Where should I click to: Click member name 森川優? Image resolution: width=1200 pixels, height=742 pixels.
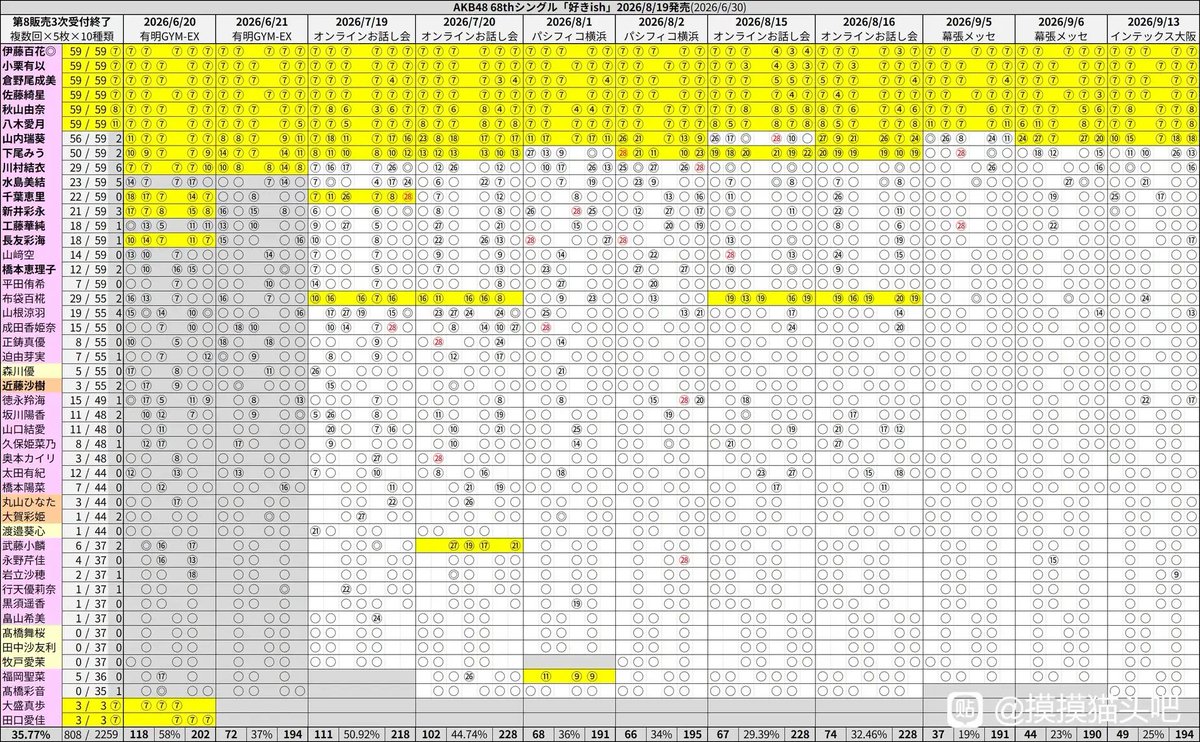(x=20, y=370)
